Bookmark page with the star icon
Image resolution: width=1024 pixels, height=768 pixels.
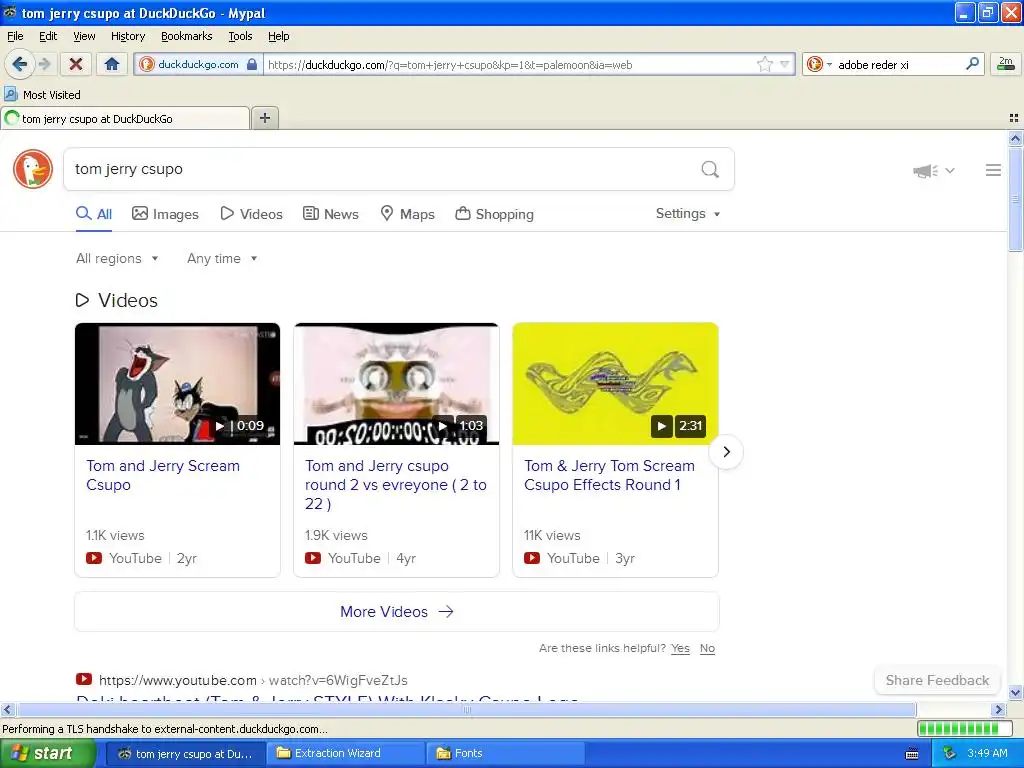pyautogui.click(x=765, y=64)
